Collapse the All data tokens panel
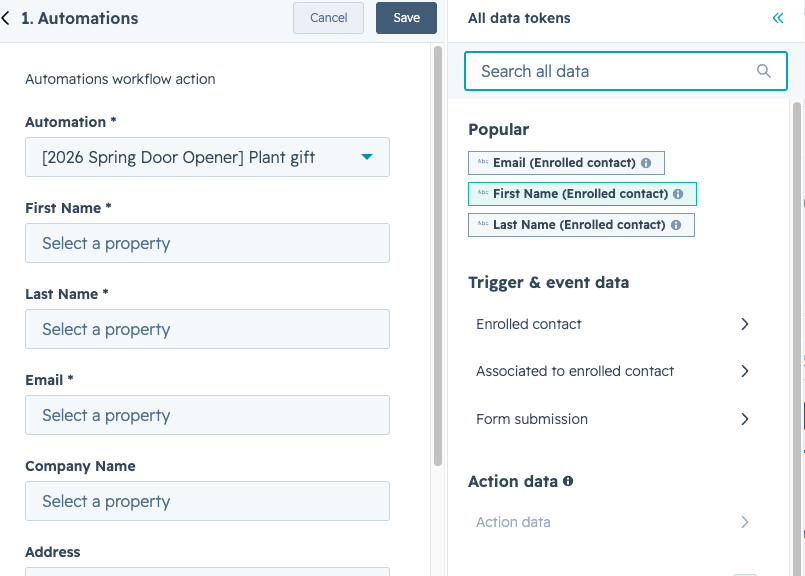Image resolution: width=805 pixels, height=576 pixels. (778, 18)
